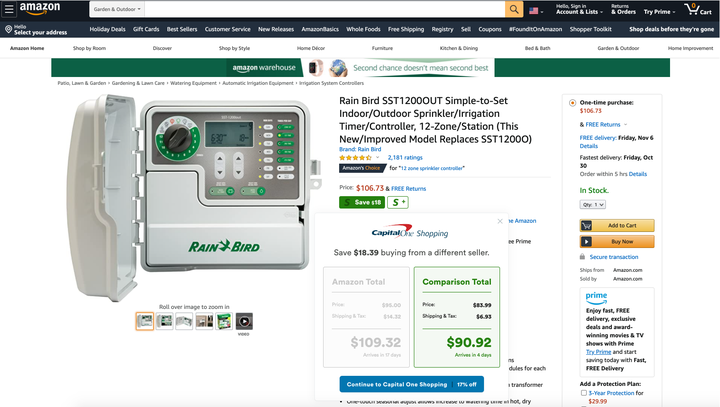This screenshot has height=407, width=720.
Task: Open the shopping cart icon
Action: (x=704, y=9)
